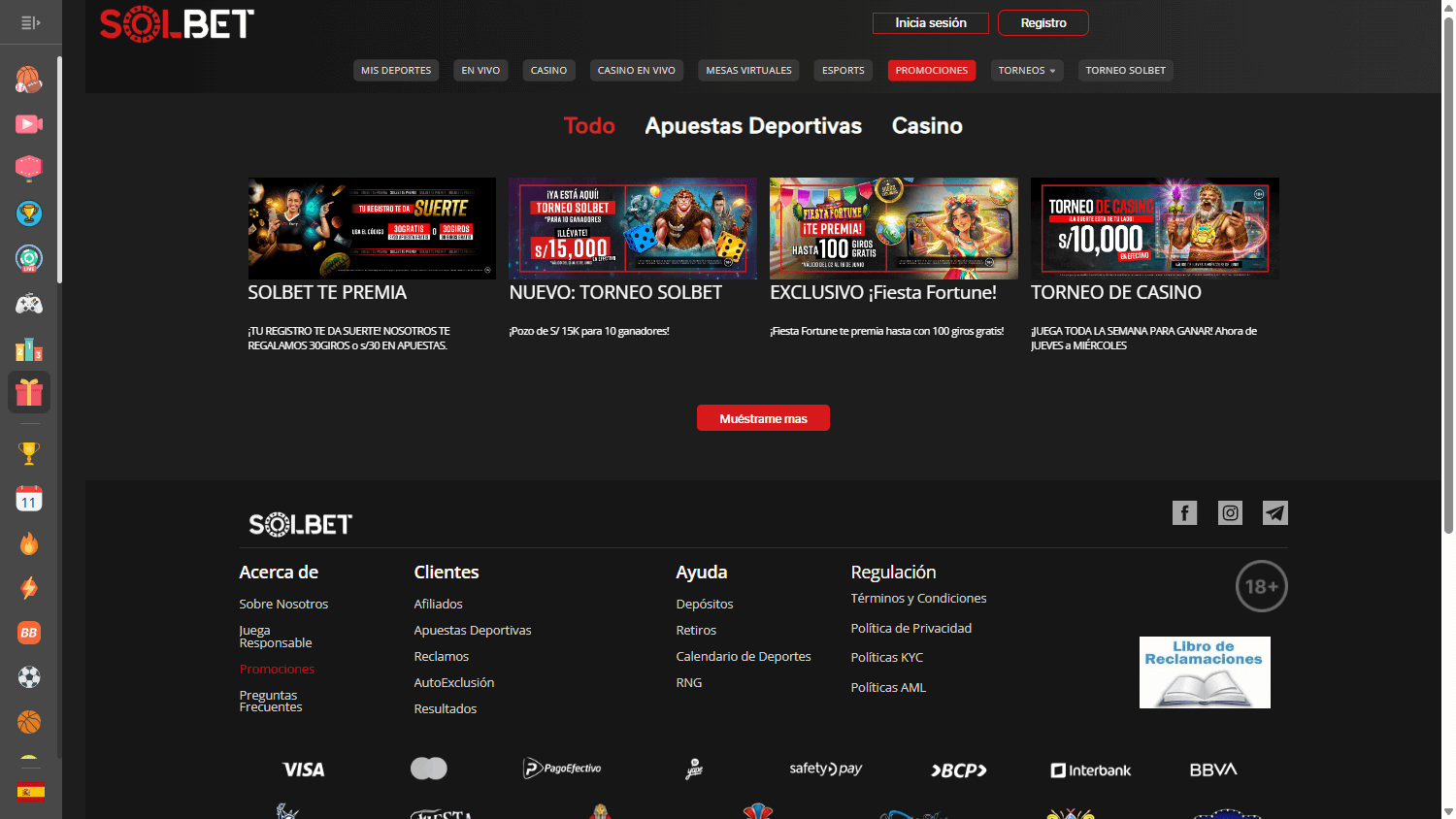This screenshot has height=819, width=1456.
Task: Open the live casino chip sidebar icon
Action: (29, 258)
